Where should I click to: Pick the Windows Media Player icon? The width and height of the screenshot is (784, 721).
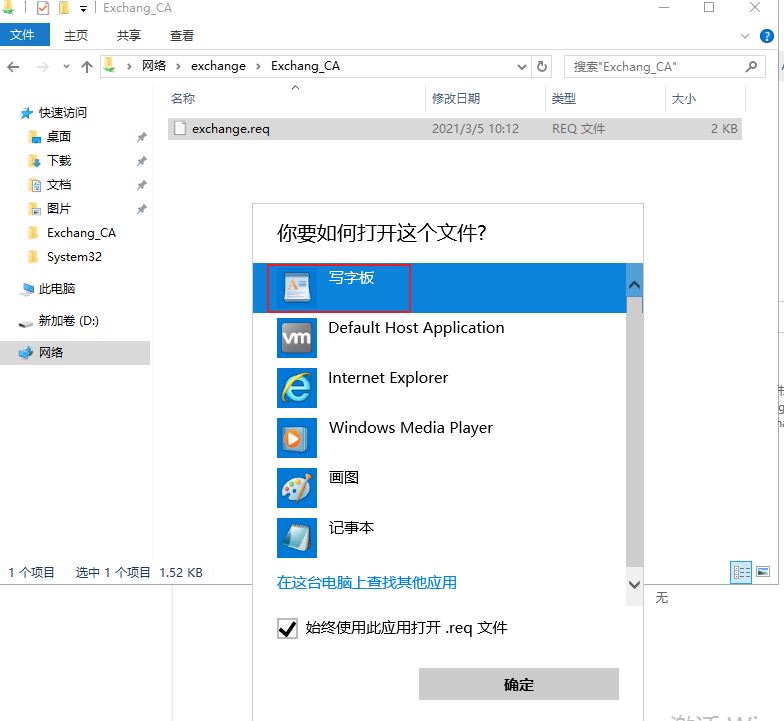tap(297, 438)
